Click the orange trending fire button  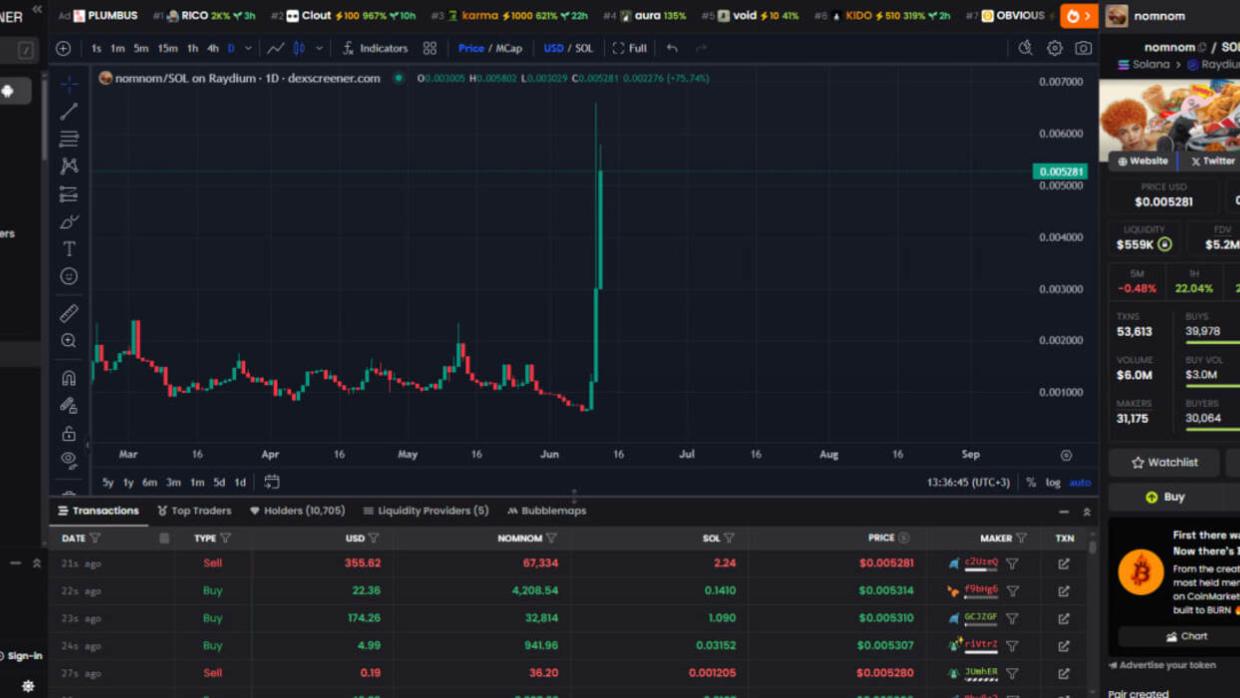click(1078, 16)
